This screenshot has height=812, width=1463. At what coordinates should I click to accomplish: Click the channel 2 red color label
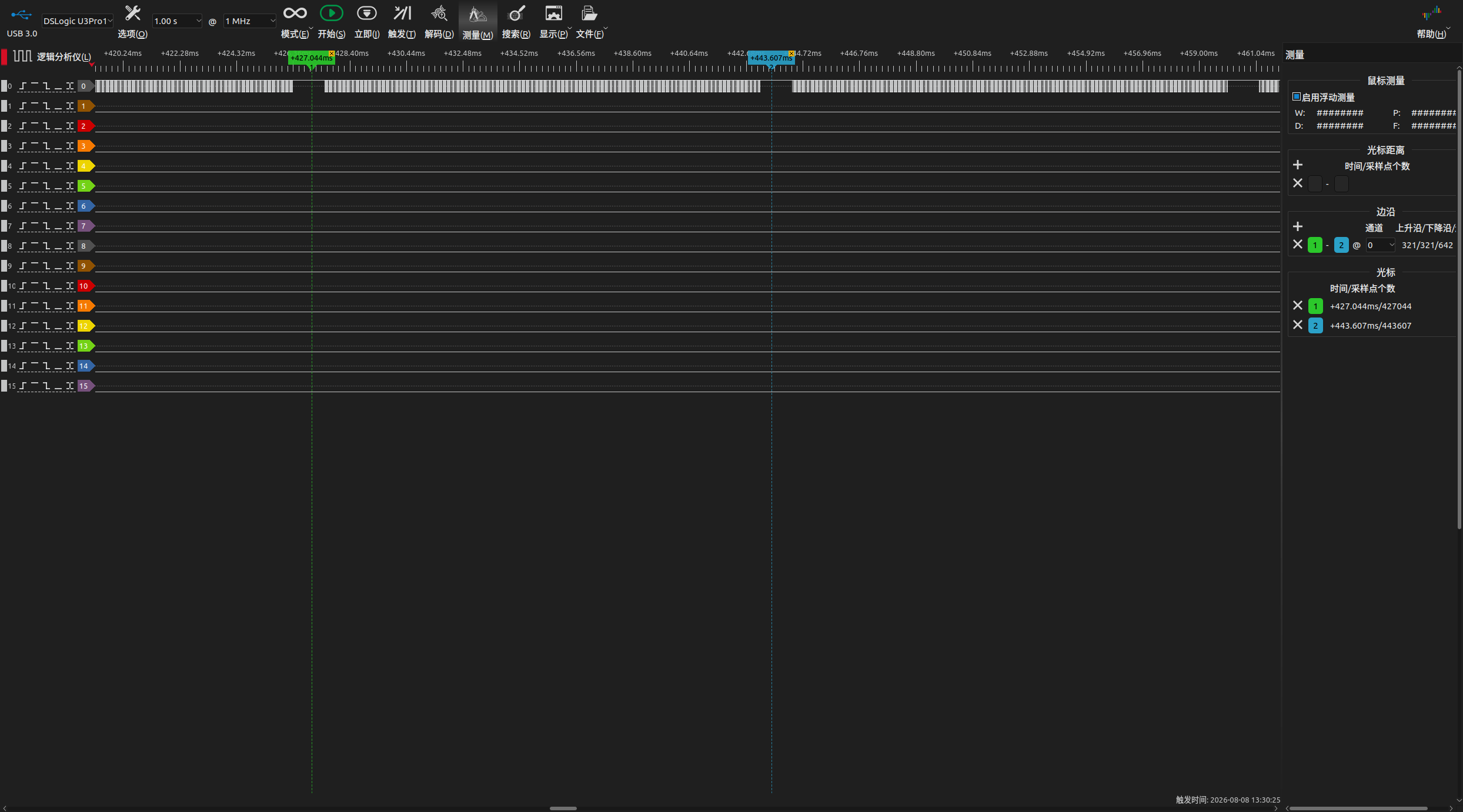[x=86, y=126]
